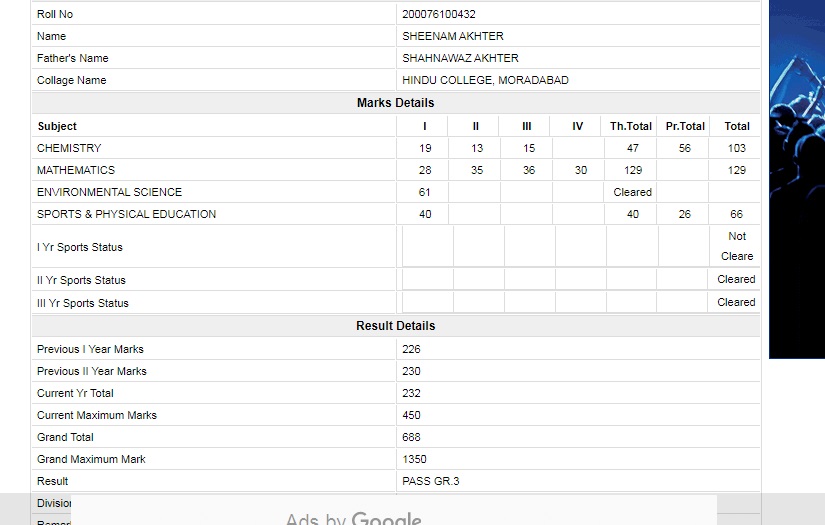
Task: Click SPORTS & PHYSICAL EDUCATION row label
Action: click(126, 215)
